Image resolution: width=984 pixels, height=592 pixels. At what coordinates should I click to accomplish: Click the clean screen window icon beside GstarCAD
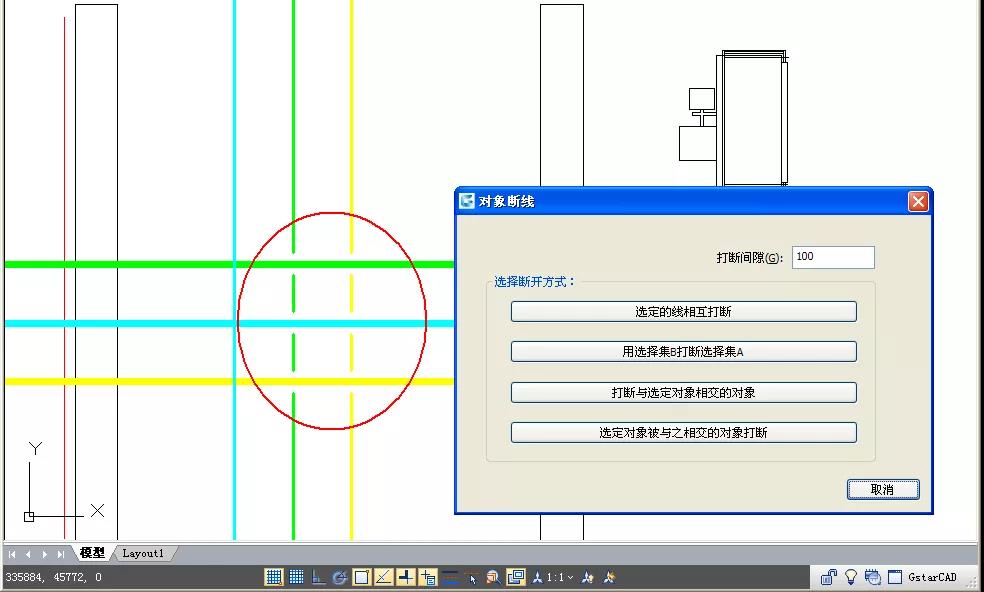[895, 577]
